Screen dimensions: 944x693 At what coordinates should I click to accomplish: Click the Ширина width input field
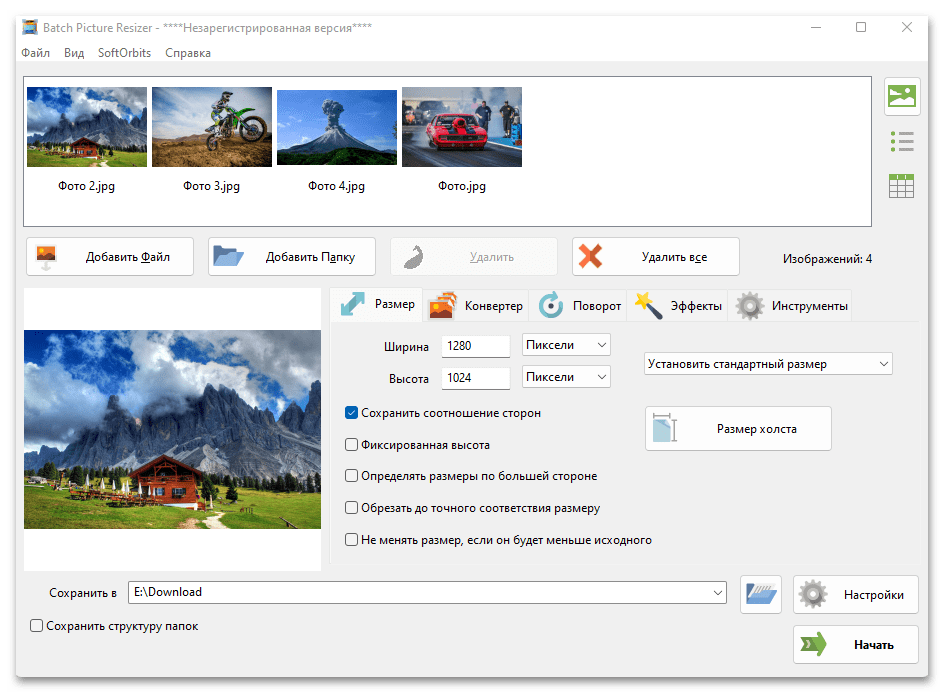476,346
